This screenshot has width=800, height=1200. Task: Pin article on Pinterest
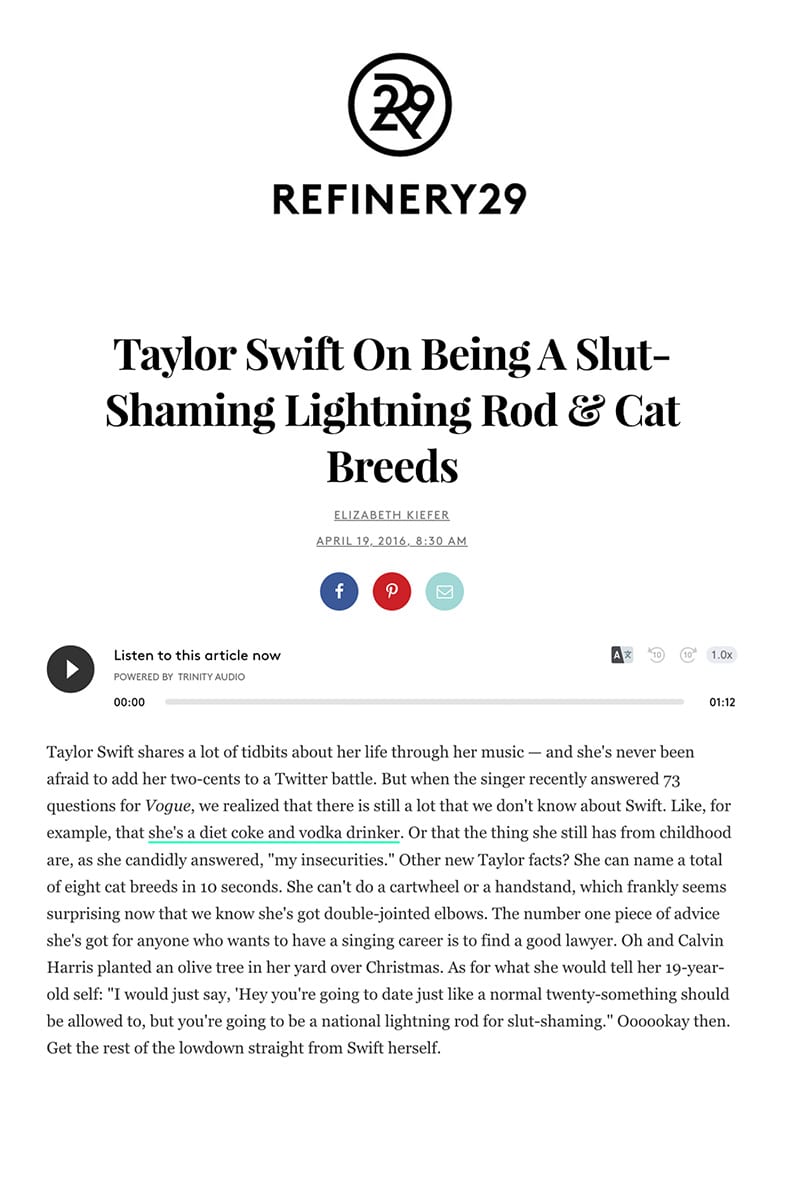(392, 591)
